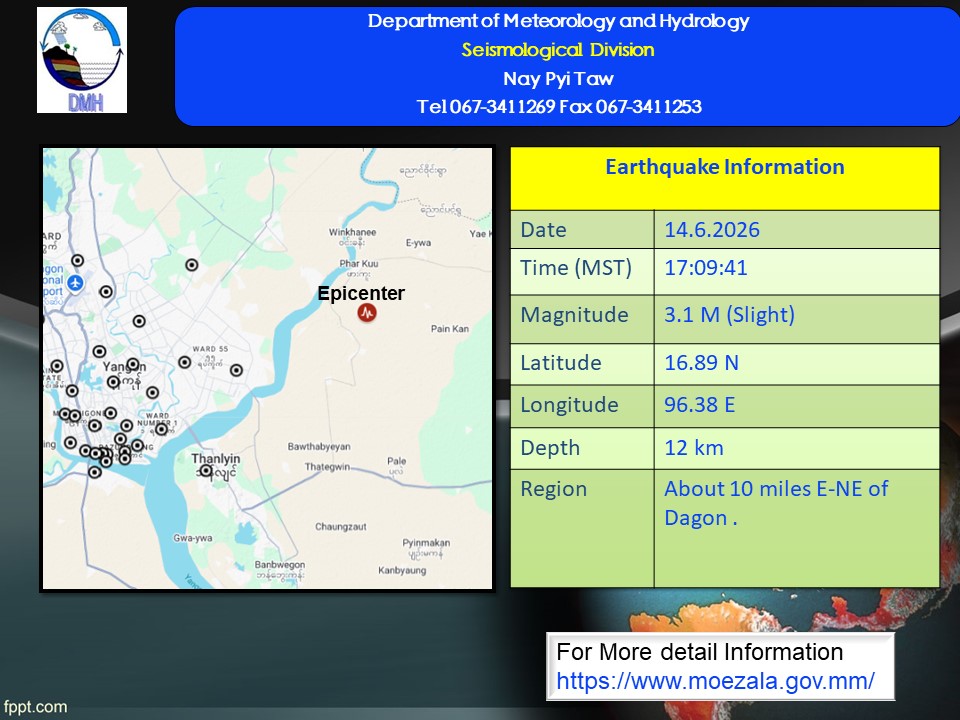
Task: Click the 'Time (MST)' label cell
Action: click(x=582, y=272)
